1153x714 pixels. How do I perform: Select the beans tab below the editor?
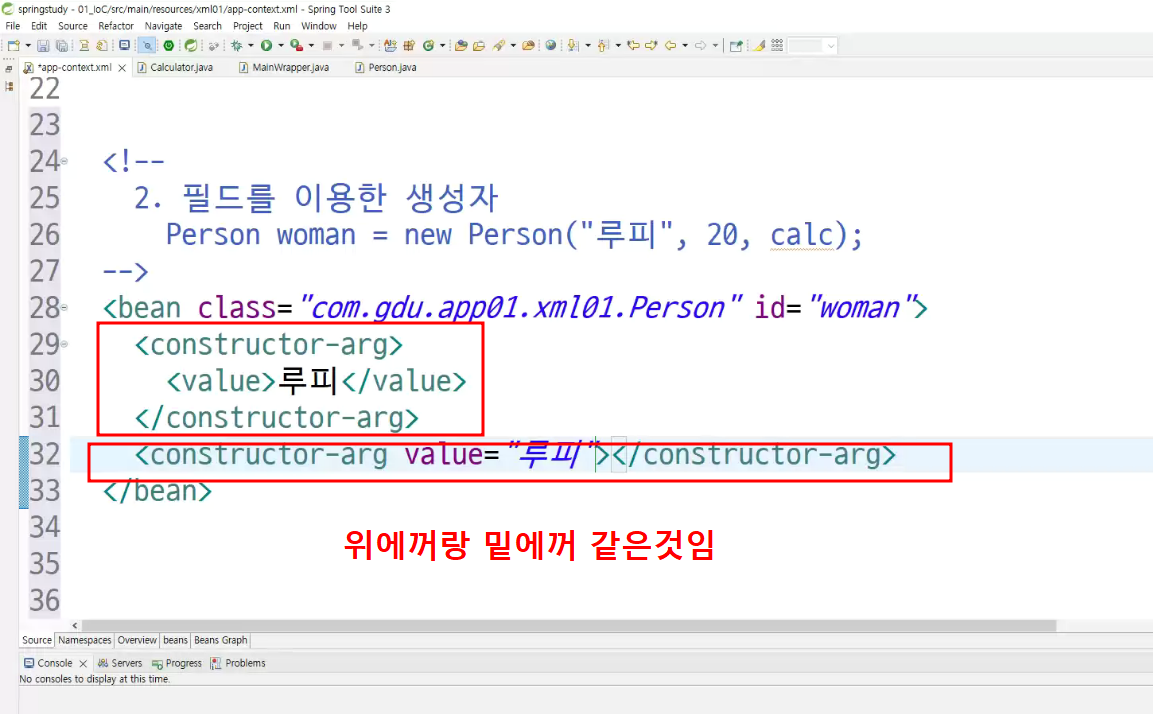tap(175, 640)
